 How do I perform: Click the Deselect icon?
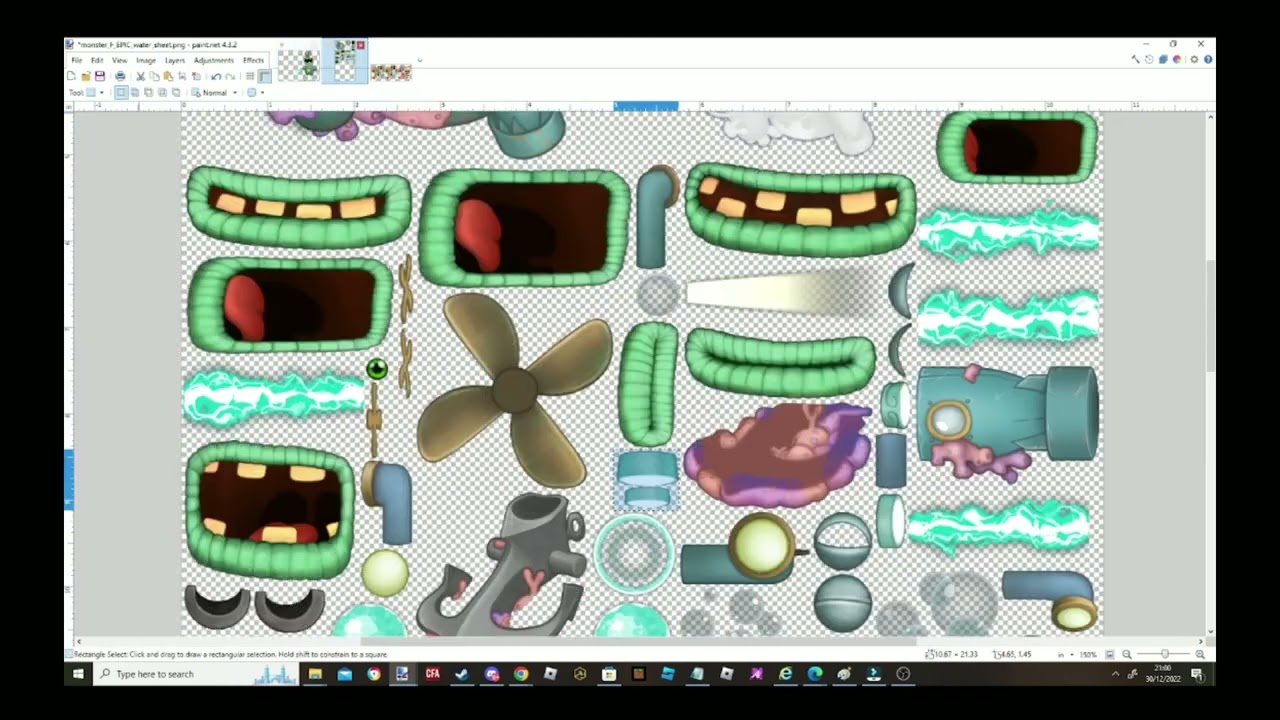[x=196, y=76]
